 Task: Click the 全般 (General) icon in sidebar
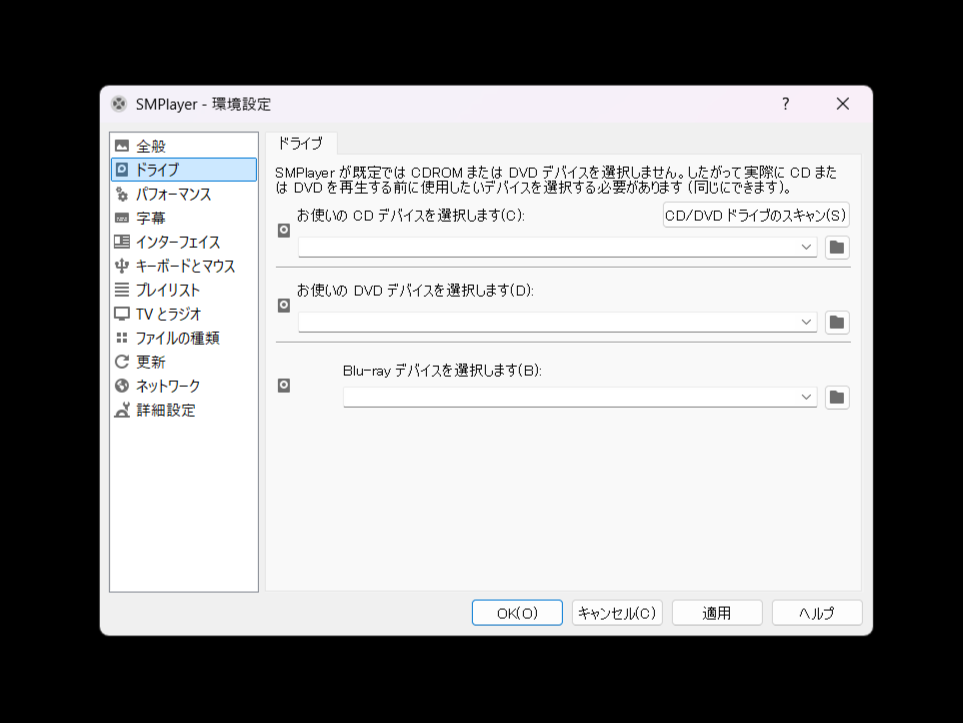coord(122,146)
